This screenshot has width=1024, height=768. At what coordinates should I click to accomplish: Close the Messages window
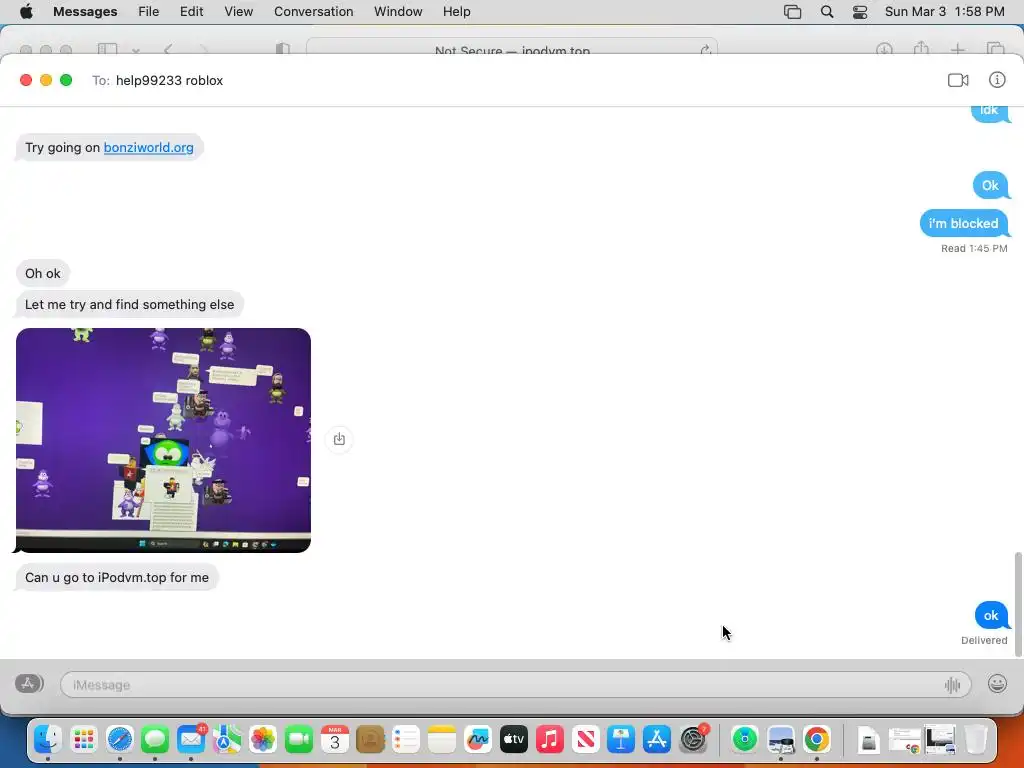(x=26, y=80)
